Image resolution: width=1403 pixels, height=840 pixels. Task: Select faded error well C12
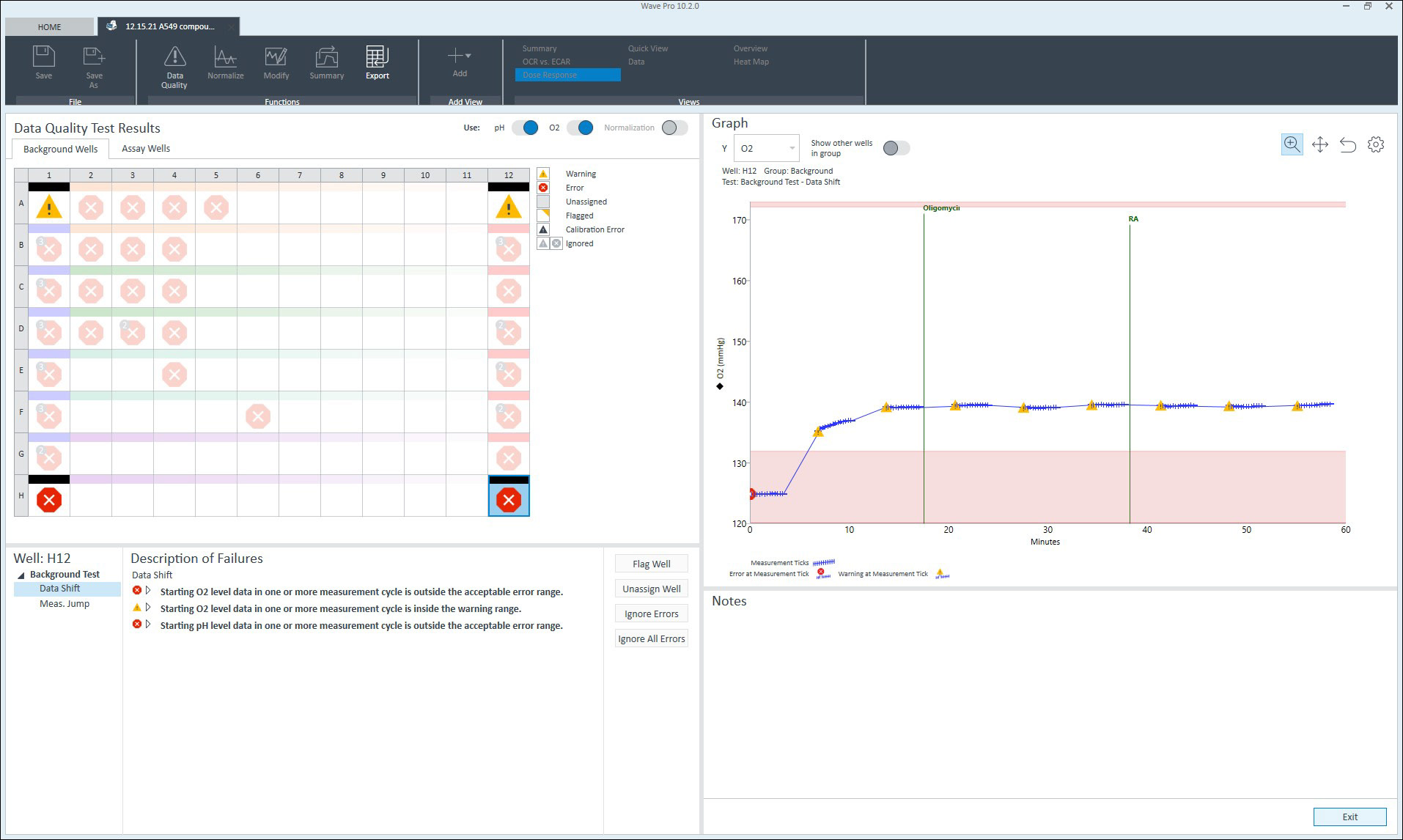[x=509, y=291]
